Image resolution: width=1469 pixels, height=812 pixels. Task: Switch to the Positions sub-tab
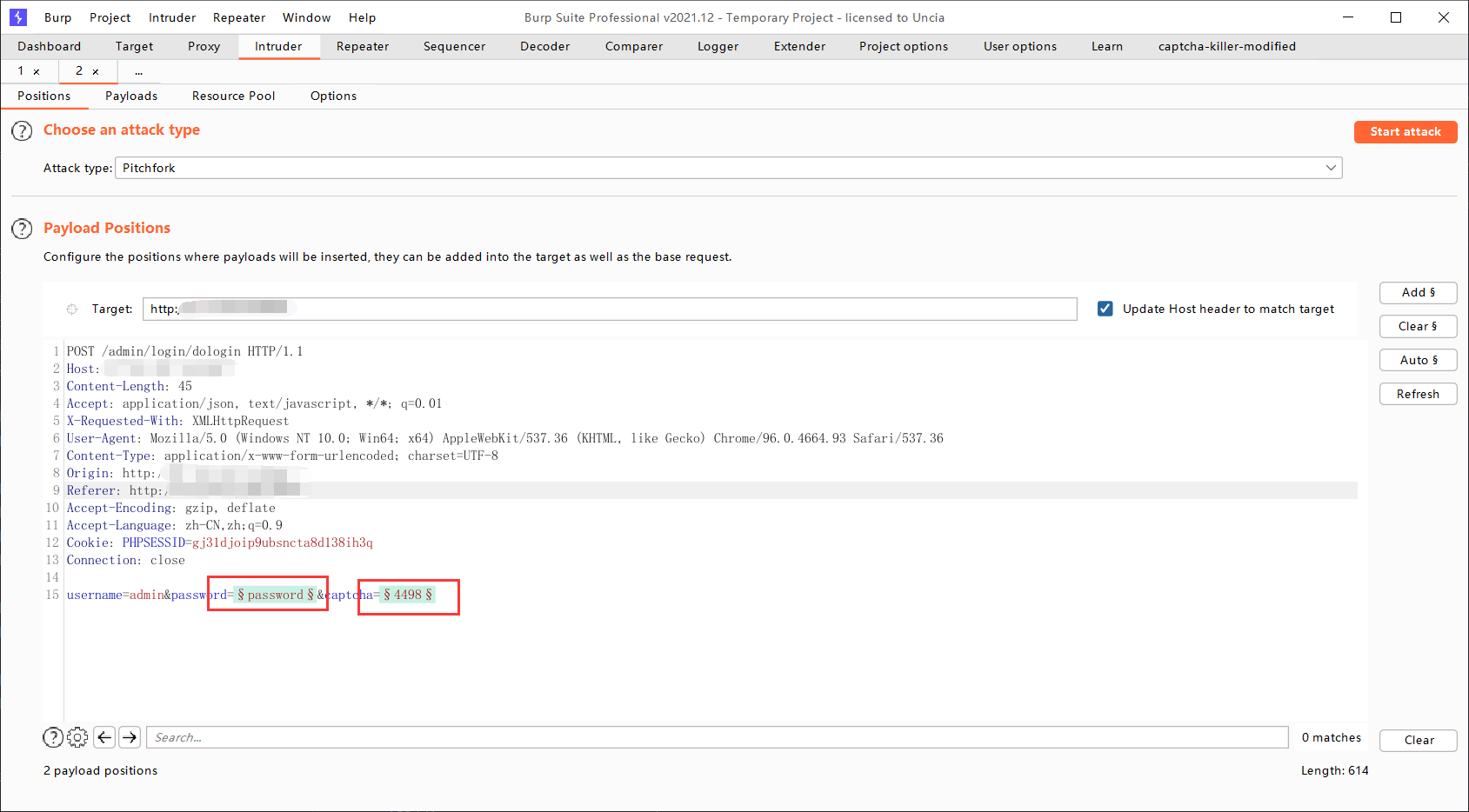(x=44, y=96)
